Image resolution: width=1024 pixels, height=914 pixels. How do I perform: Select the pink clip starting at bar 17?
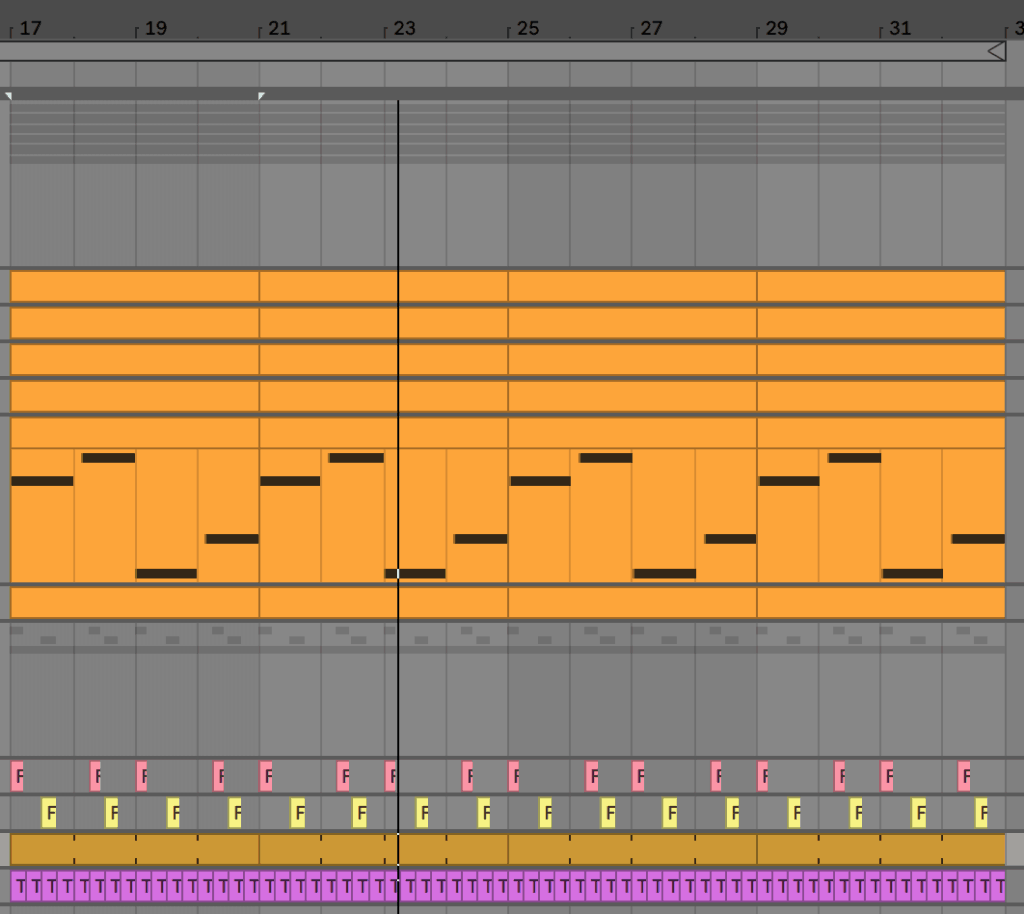tap(17, 776)
